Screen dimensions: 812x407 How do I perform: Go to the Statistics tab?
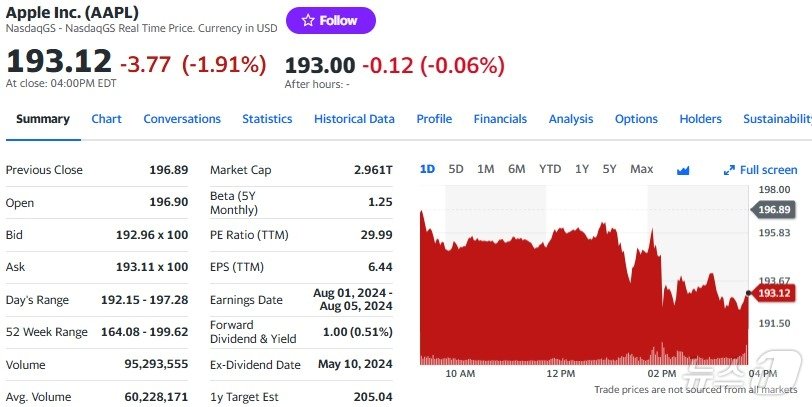pyautogui.click(x=267, y=119)
